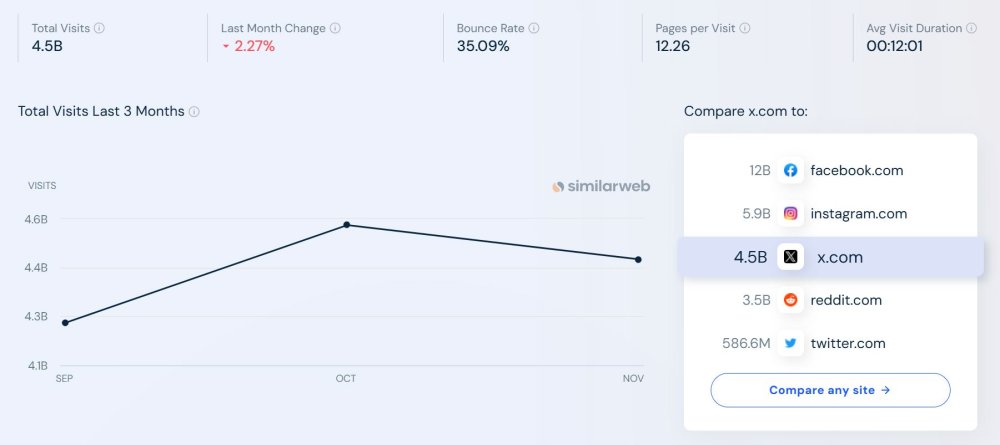Click the October peak data point
The height and width of the screenshot is (445, 1000).
pyautogui.click(x=346, y=225)
